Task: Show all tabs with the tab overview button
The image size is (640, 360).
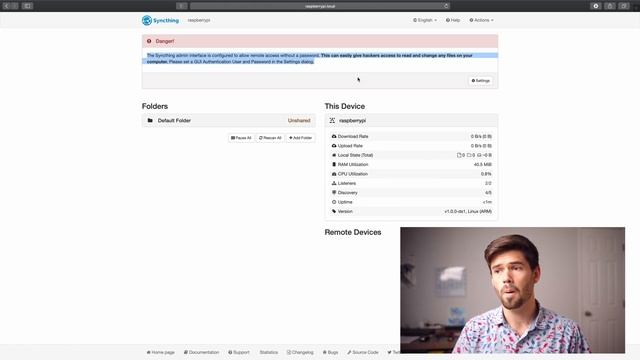Action: point(624,6)
